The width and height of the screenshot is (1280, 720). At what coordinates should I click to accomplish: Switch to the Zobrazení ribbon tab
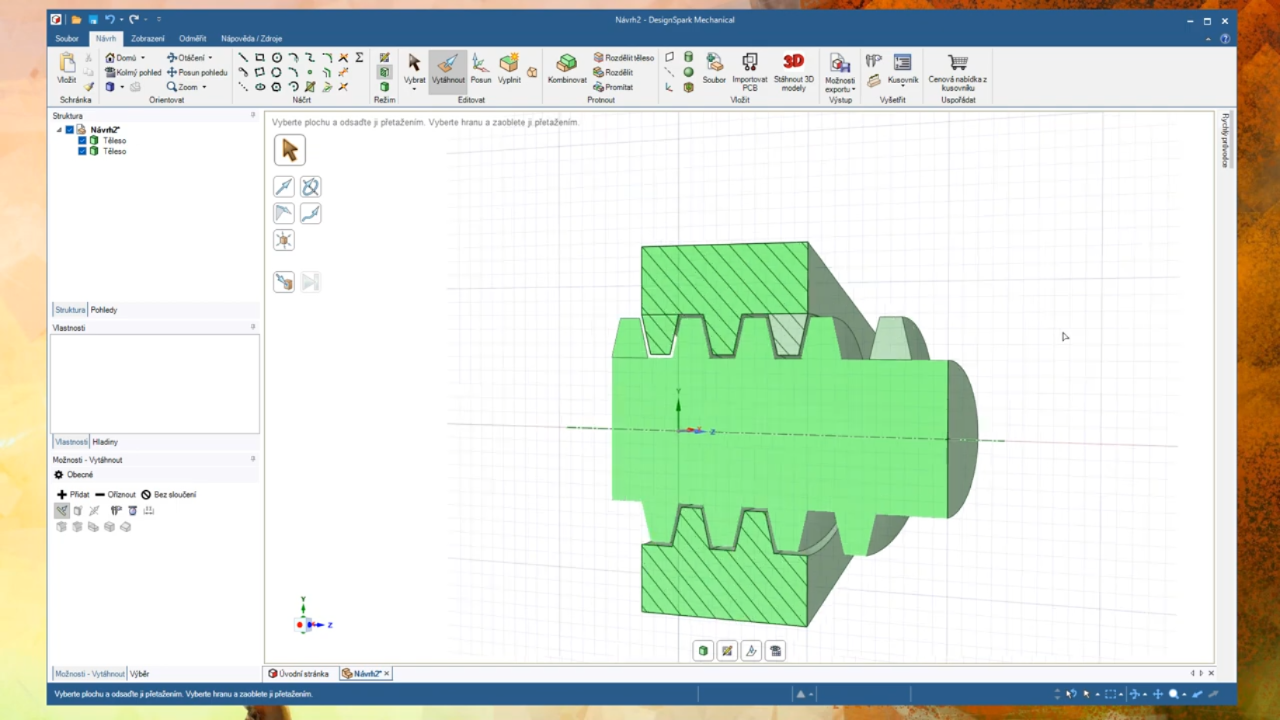click(x=148, y=38)
